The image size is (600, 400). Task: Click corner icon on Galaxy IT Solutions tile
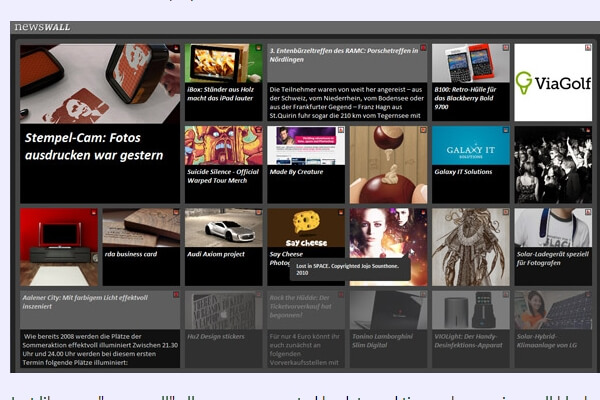505,130
